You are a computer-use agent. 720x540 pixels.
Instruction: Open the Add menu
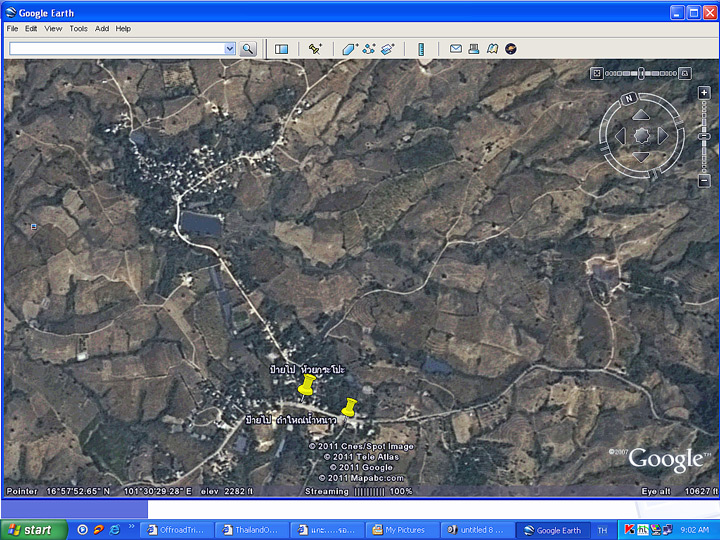click(102, 29)
